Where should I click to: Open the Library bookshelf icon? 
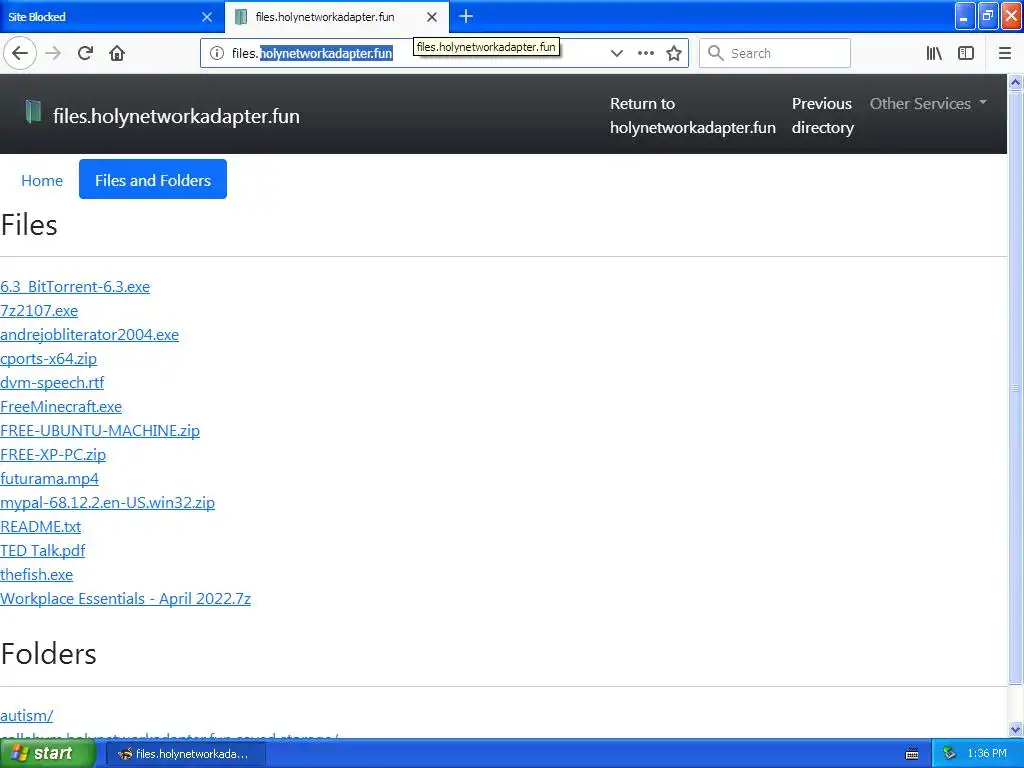[934, 53]
